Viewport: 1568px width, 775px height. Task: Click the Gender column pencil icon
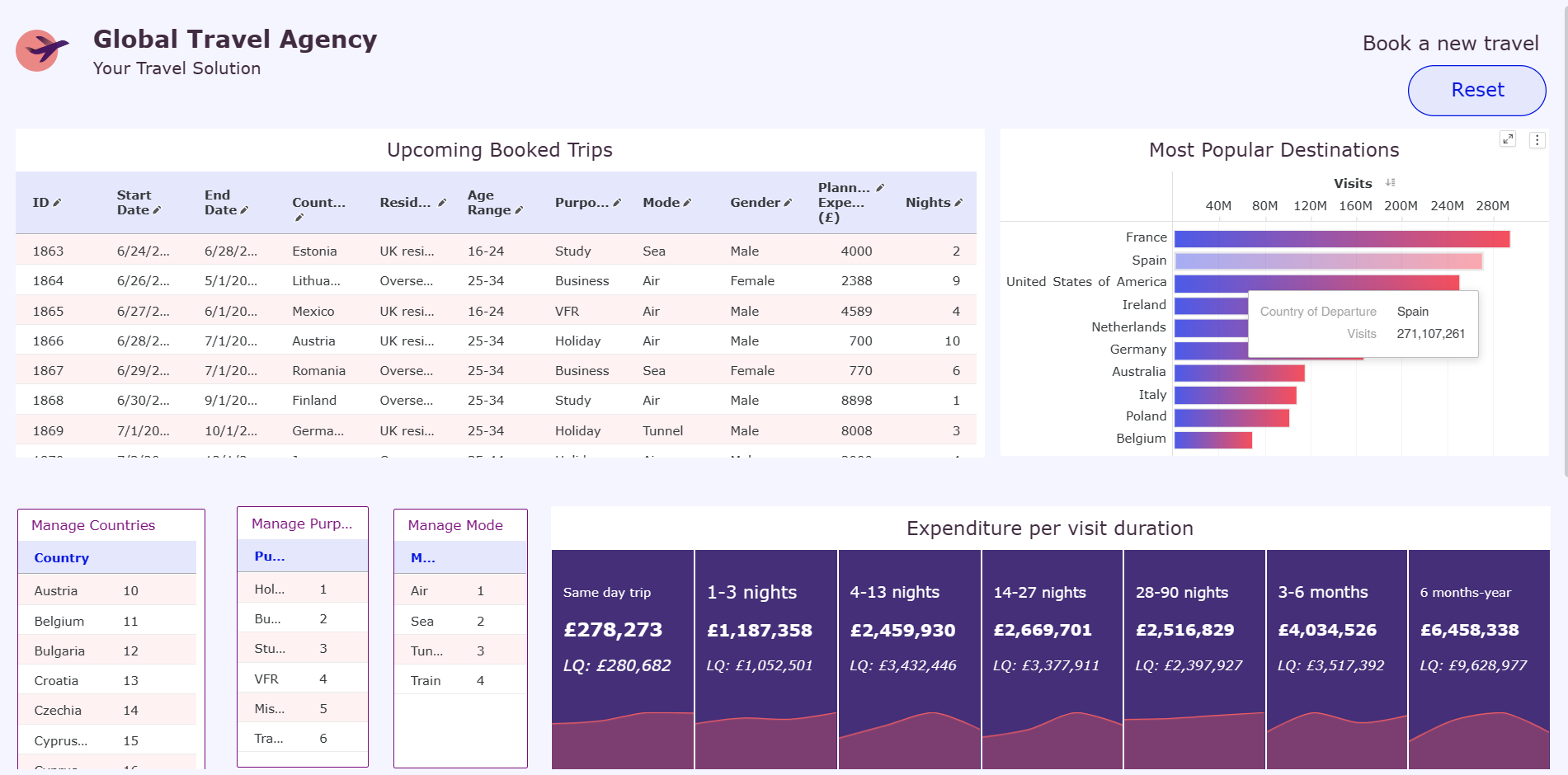788,203
